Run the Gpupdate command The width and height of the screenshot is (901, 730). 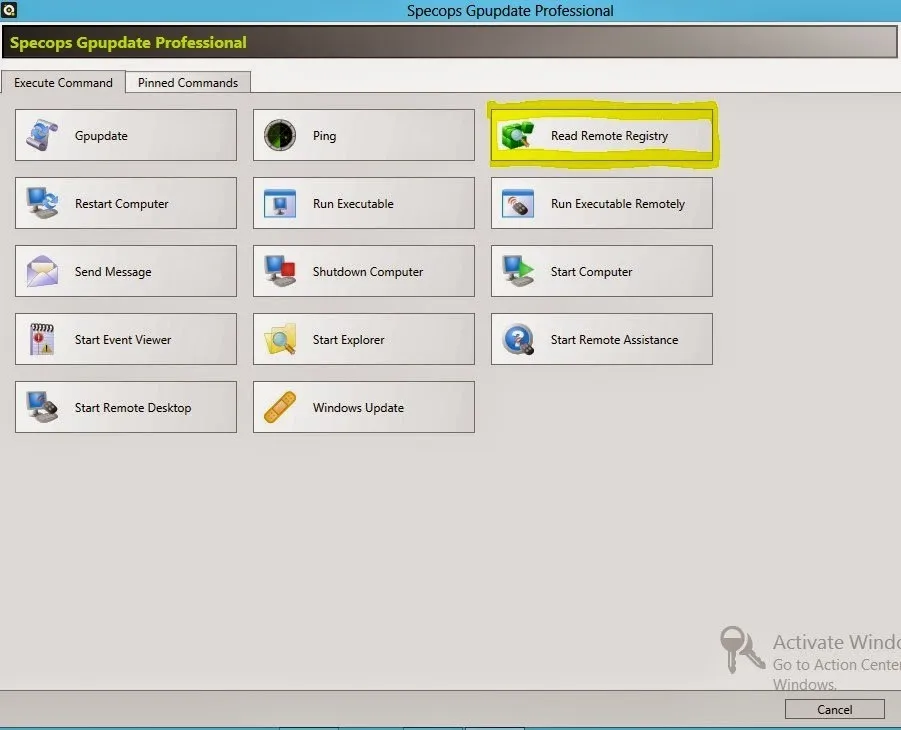click(126, 135)
